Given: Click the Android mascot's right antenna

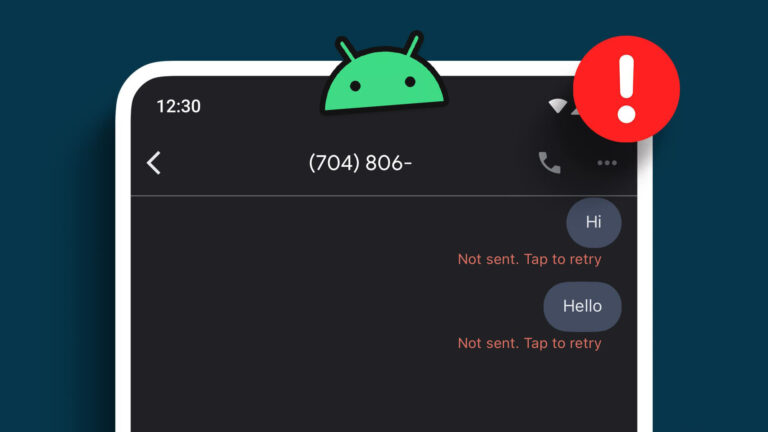Looking at the screenshot, I should pyautogui.click(x=414, y=44).
